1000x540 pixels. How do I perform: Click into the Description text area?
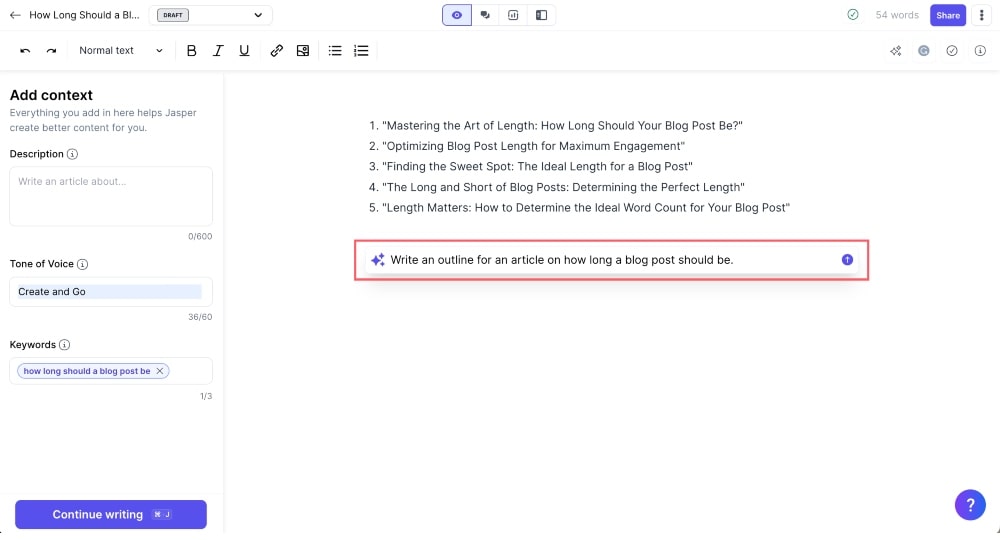click(x=110, y=196)
